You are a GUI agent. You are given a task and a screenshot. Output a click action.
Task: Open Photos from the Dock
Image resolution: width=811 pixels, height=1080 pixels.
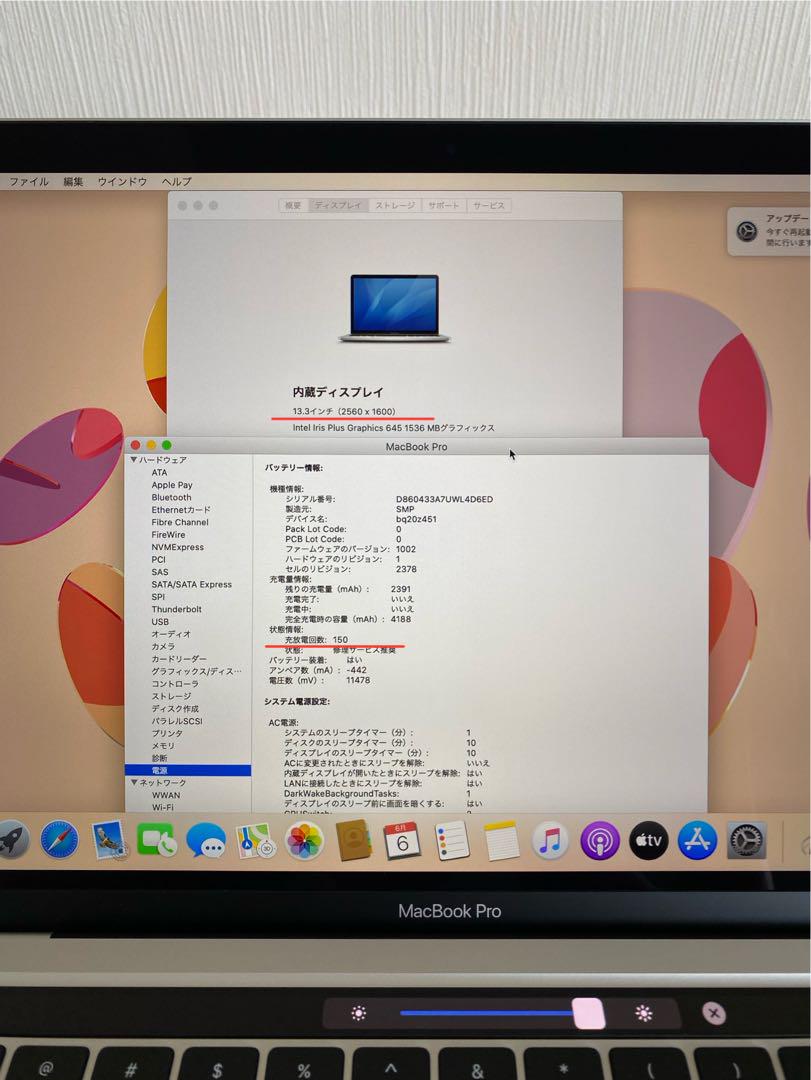tap(305, 841)
